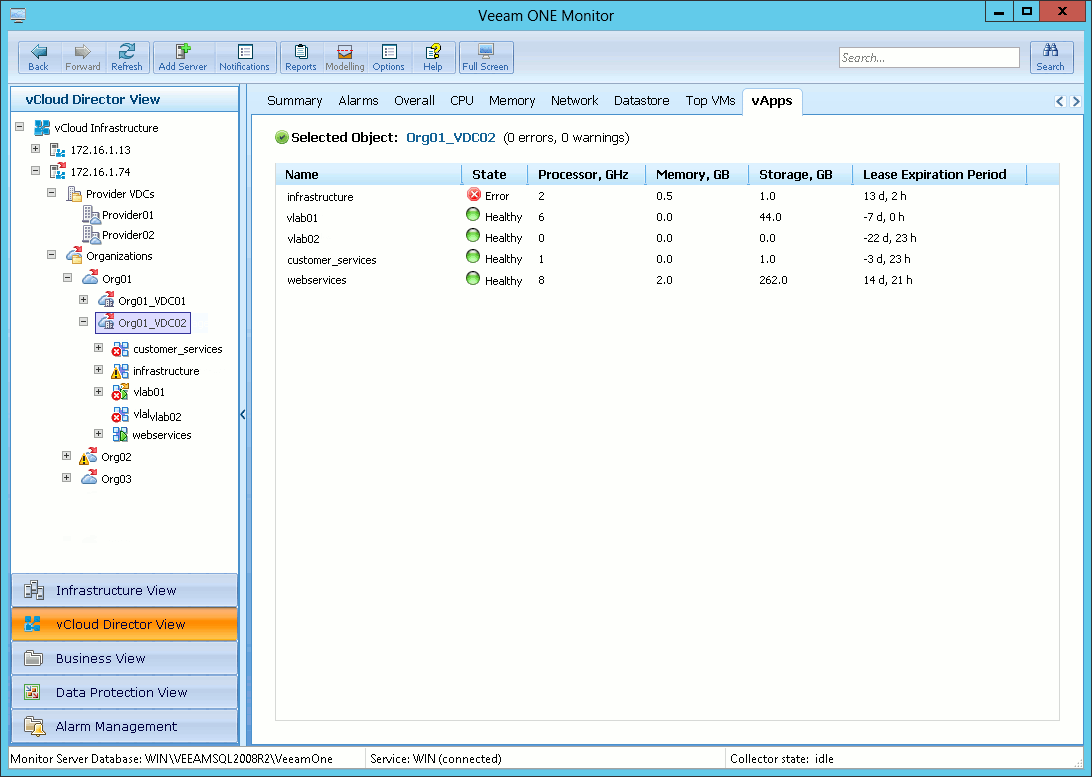The height and width of the screenshot is (777, 1092).
Task: Click the customer_services vApp error icon
Action: (x=120, y=349)
